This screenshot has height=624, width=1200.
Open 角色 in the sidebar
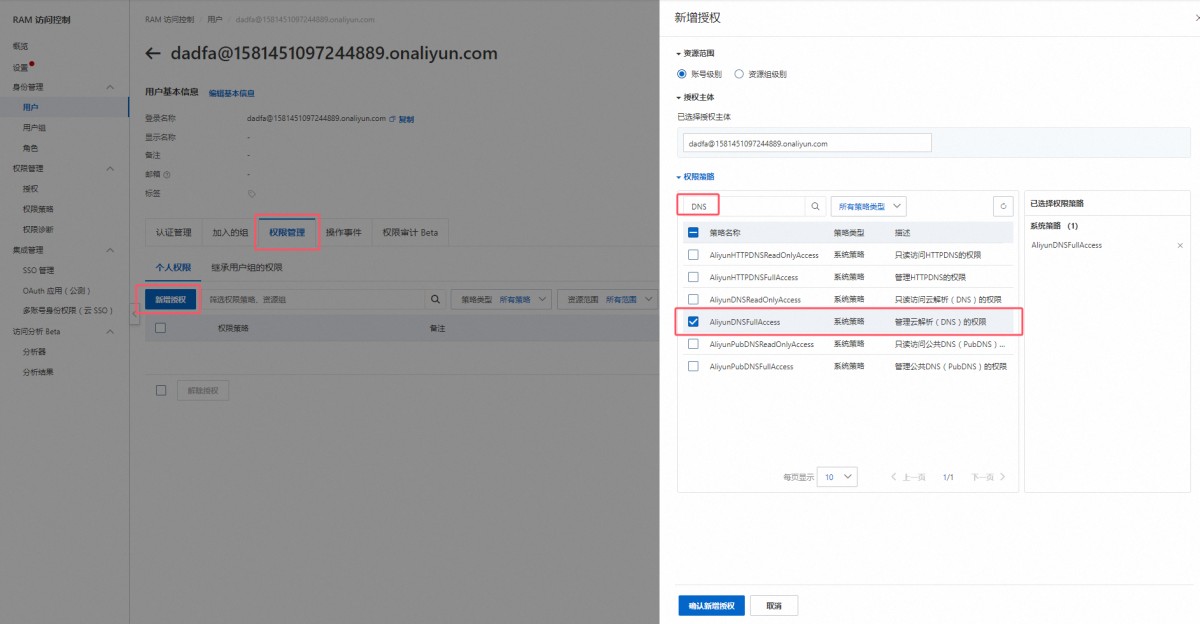click(x=31, y=148)
